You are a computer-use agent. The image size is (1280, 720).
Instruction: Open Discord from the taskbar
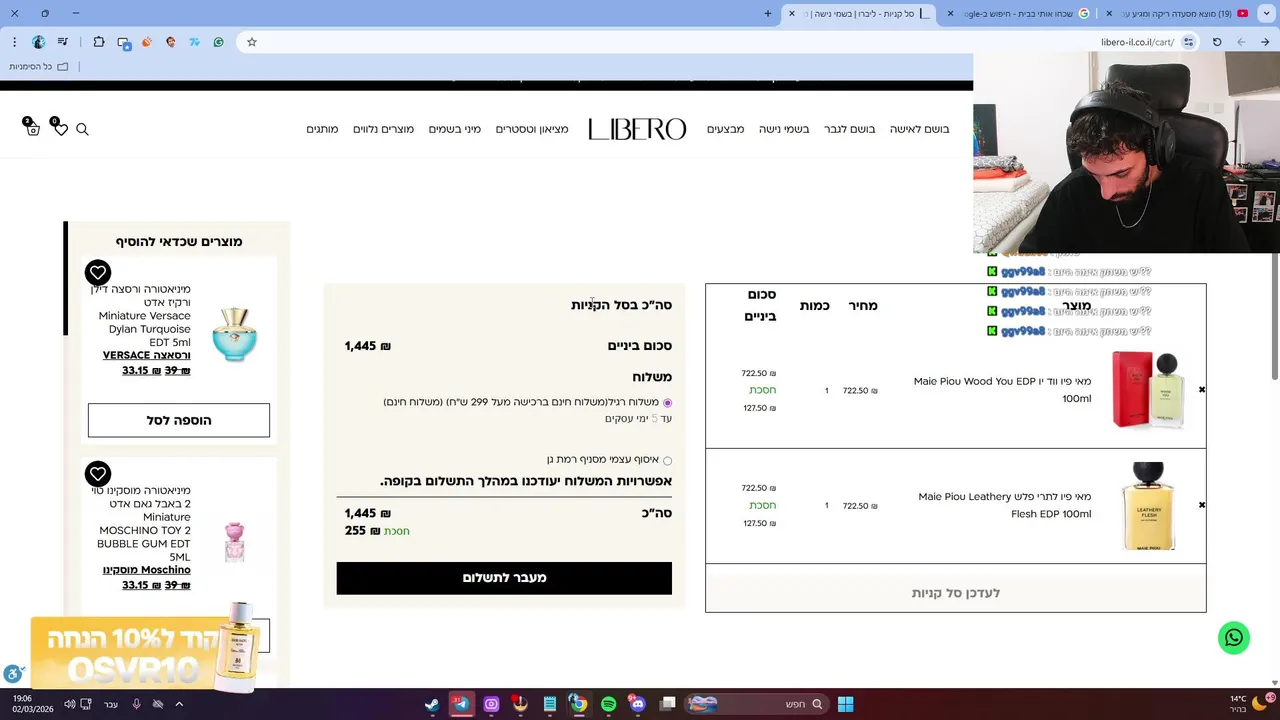click(x=638, y=704)
